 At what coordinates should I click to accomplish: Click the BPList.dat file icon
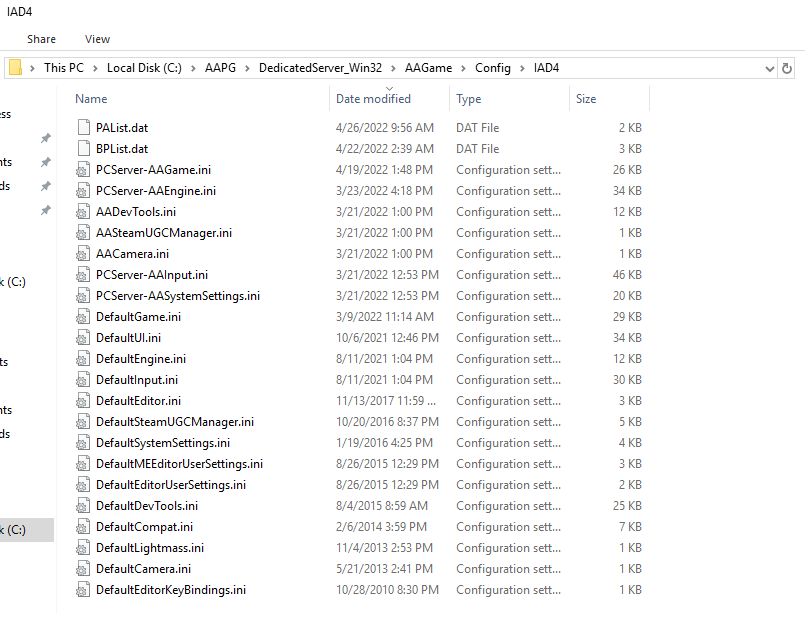coord(84,149)
